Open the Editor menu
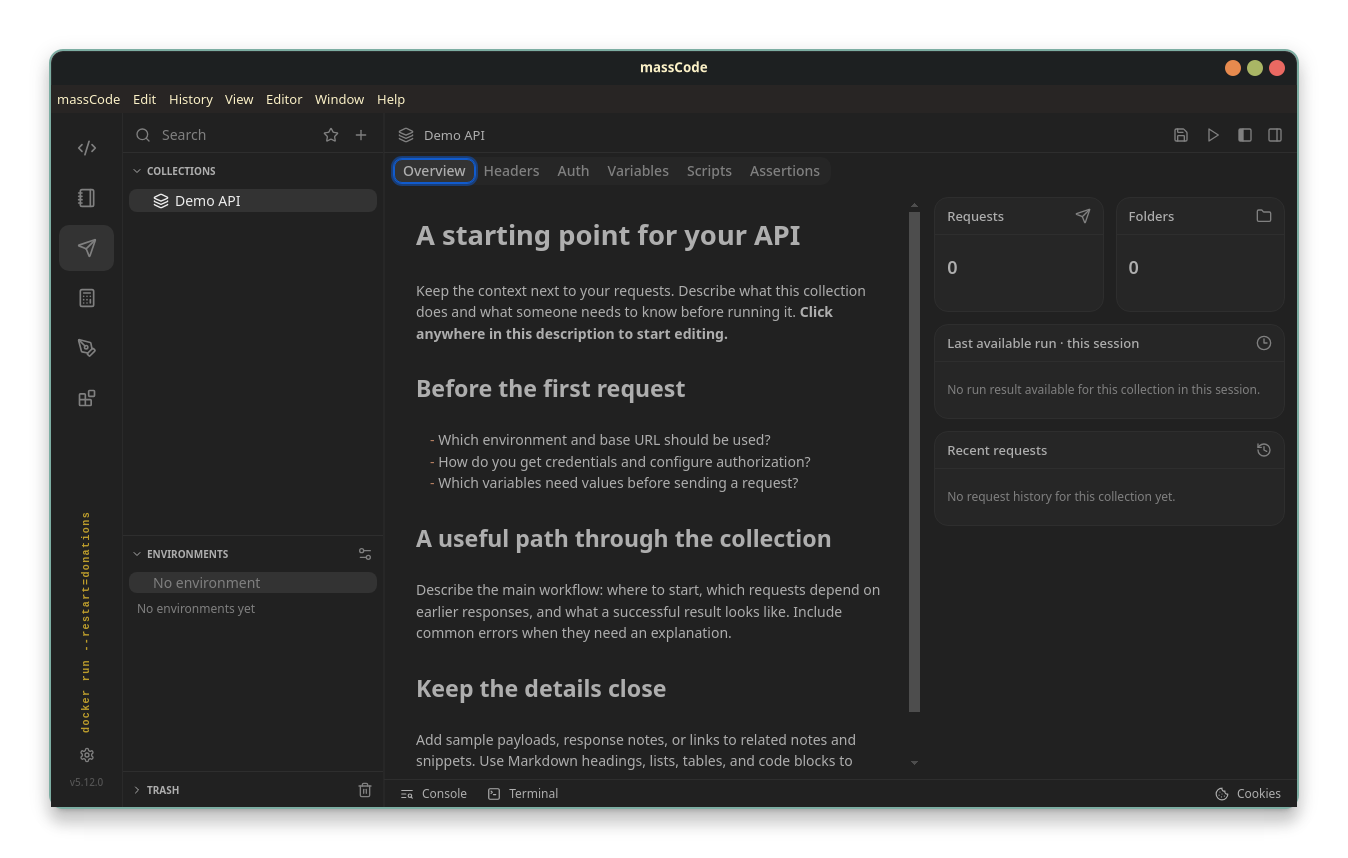The width and height of the screenshot is (1348, 858). coord(284,99)
